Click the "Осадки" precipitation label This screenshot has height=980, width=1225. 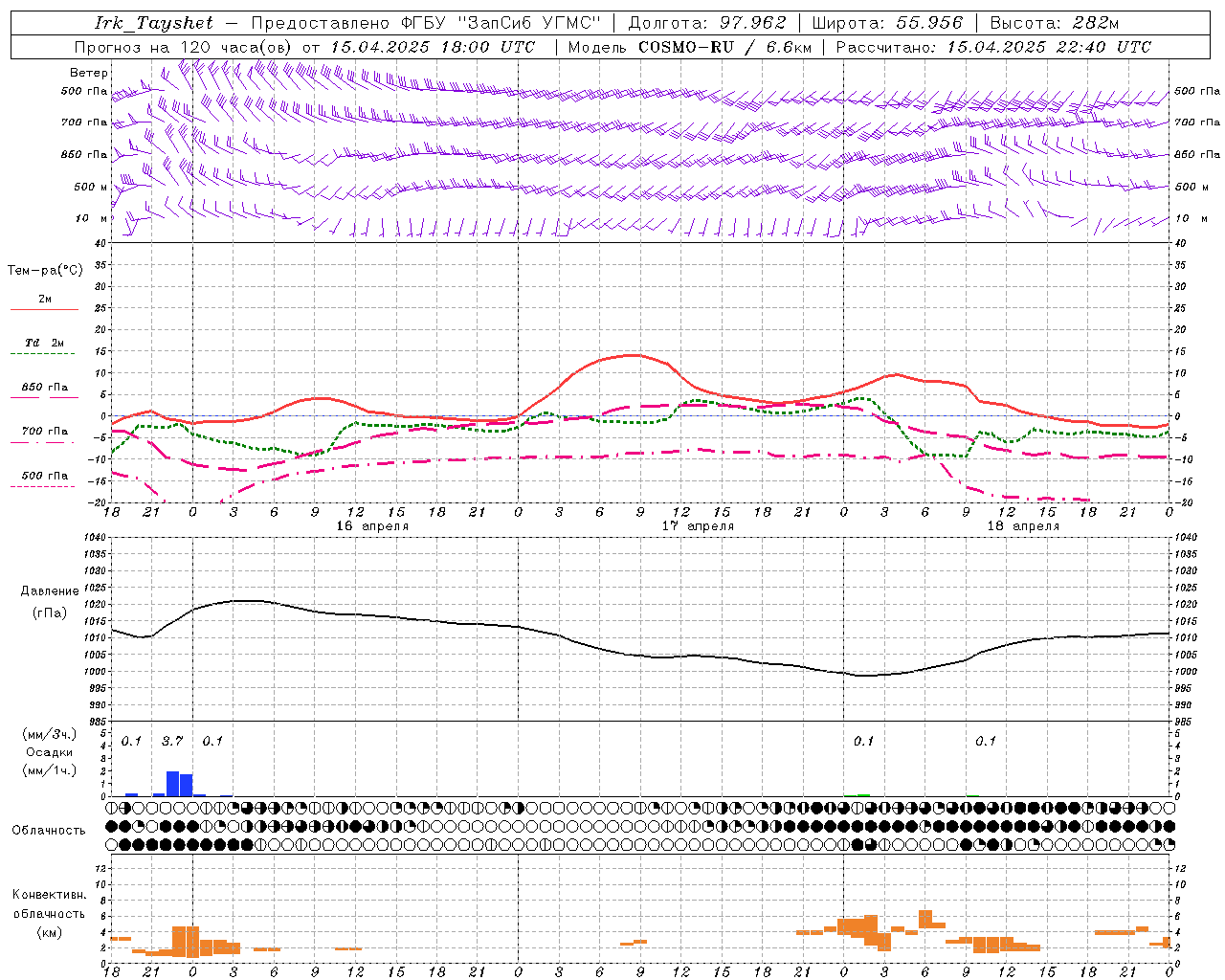point(50,752)
